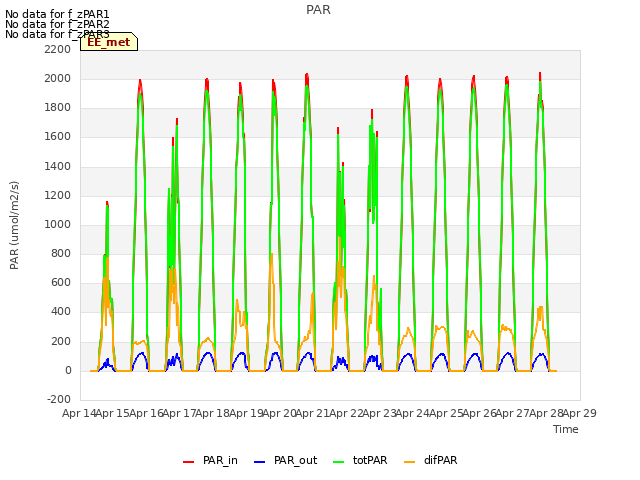The width and height of the screenshot is (640, 480).
Task: Click the Apr 18 x-axis date label
Action: coord(212,413)
